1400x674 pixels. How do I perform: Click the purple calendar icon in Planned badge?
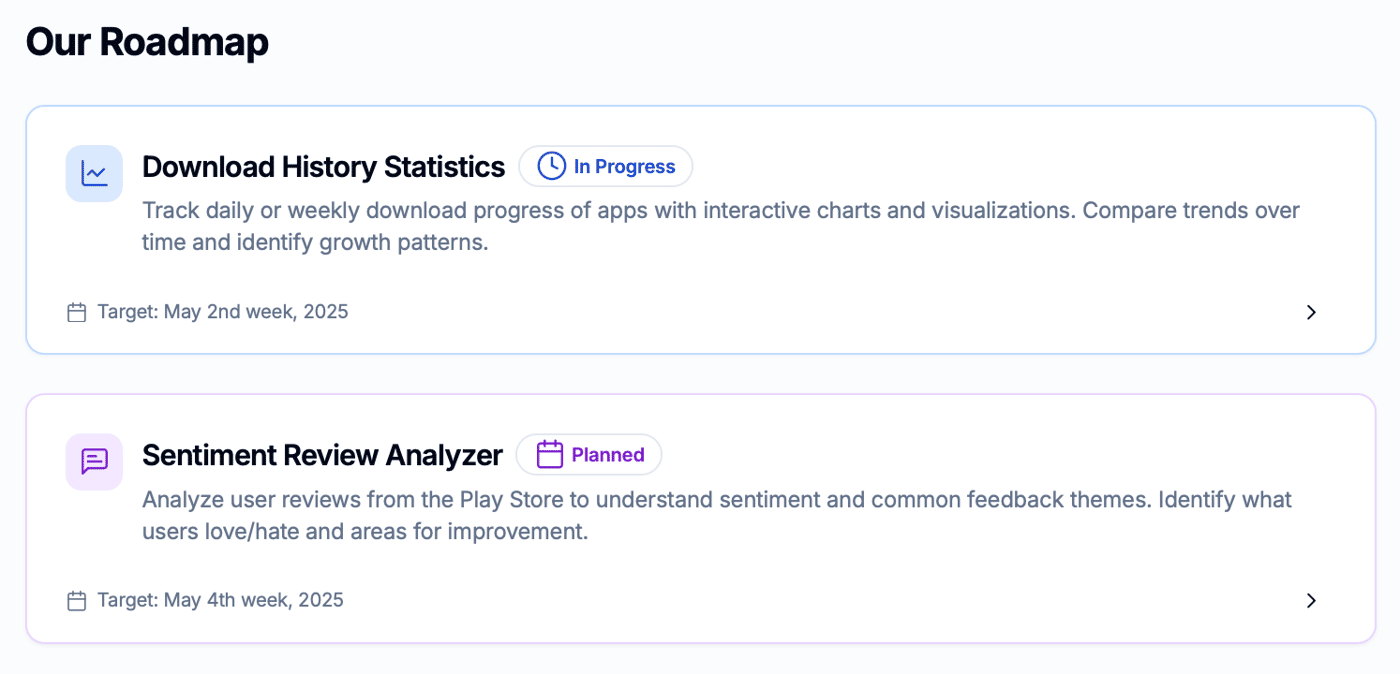pos(549,455)
